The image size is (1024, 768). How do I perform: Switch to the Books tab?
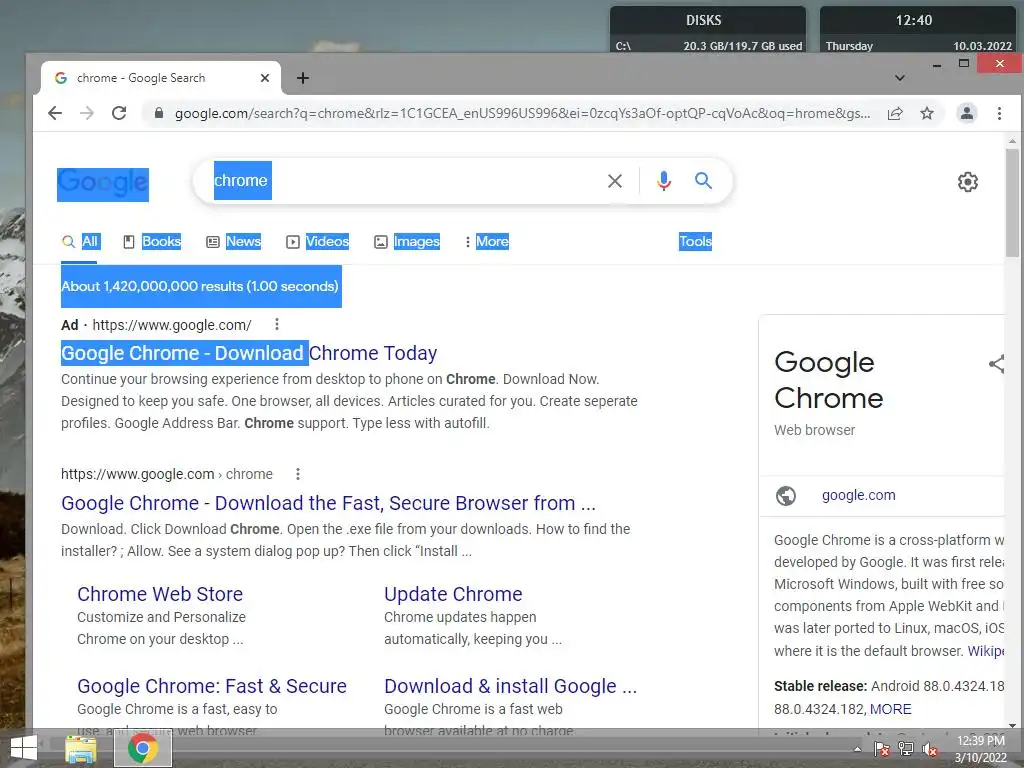[x=152, y=242]
